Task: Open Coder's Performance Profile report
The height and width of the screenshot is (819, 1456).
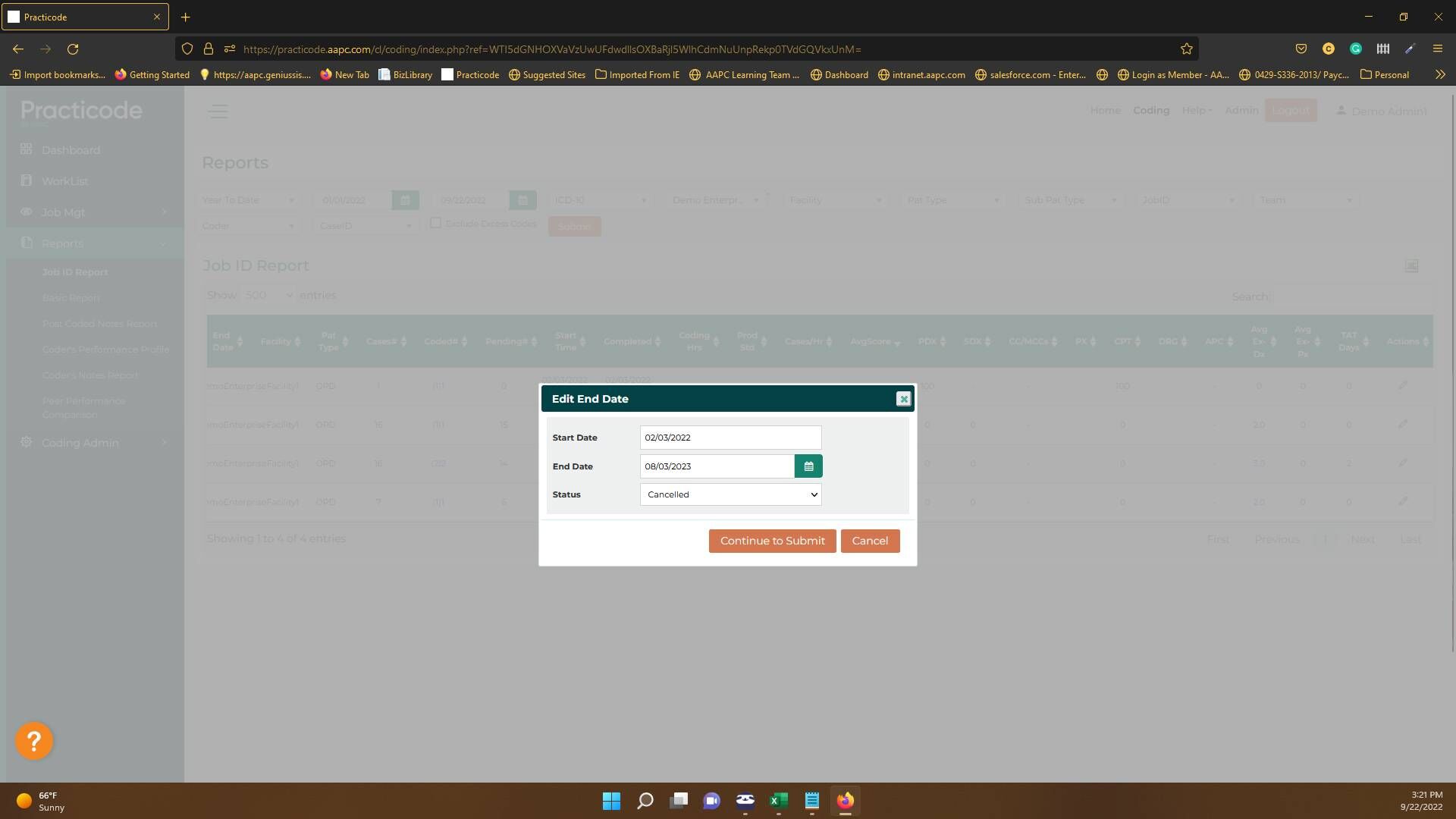Action: point(105,350)
